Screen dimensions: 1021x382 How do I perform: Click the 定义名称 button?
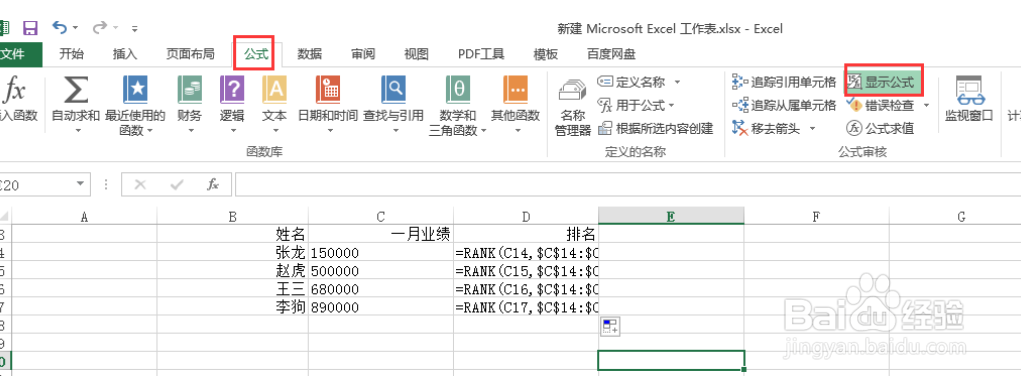pos(632,82)
